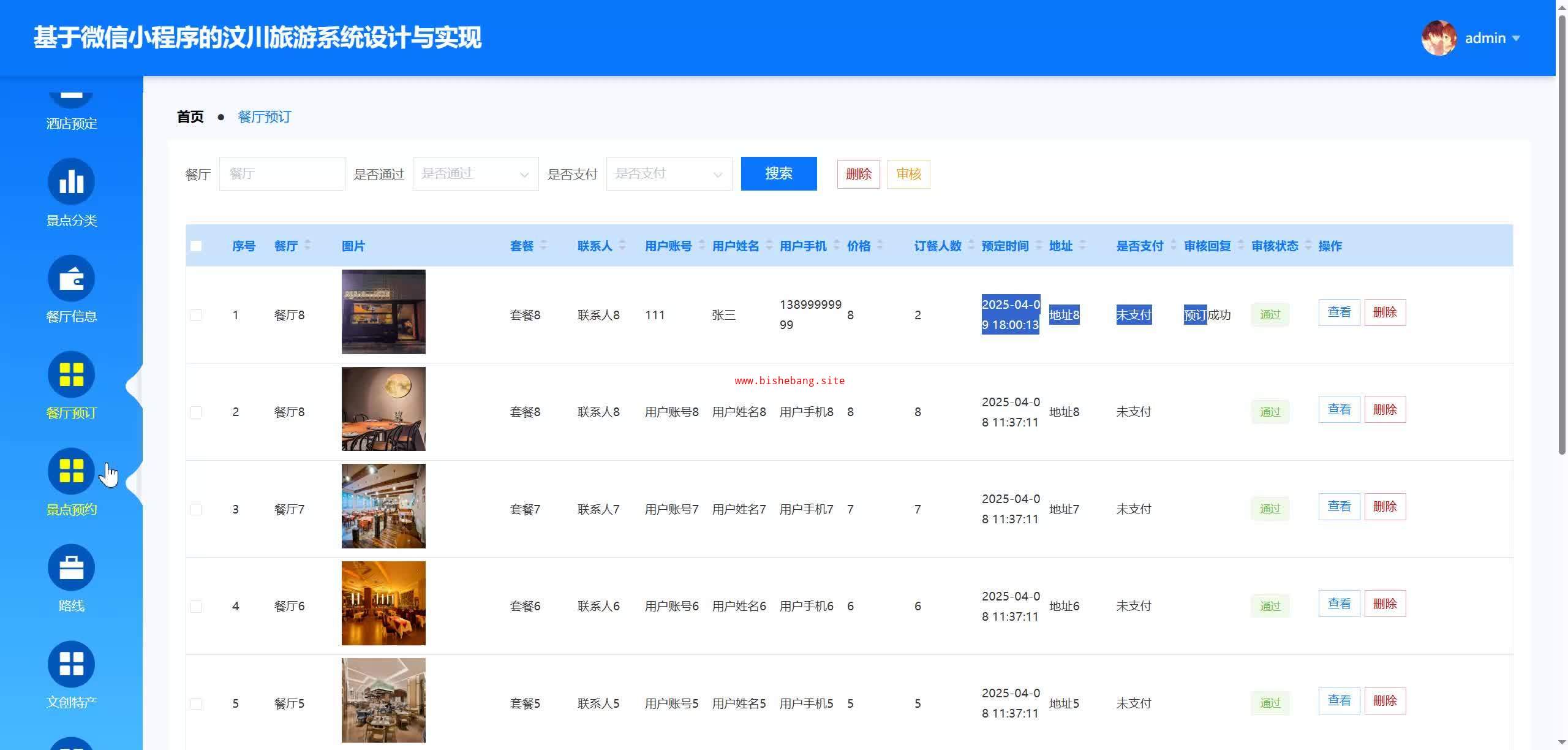Go to 首页 breadcrumb
1568x750 pixels.
click(190, 116)
